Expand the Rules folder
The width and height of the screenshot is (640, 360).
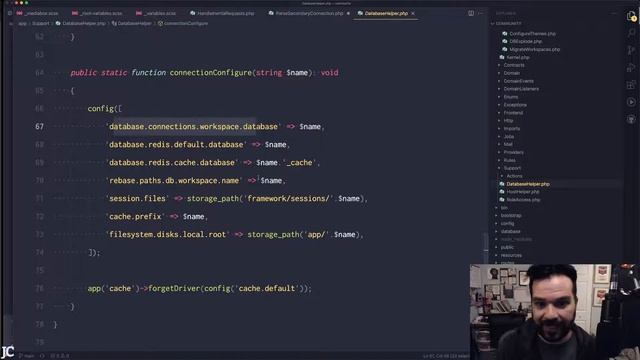[509, 160]
